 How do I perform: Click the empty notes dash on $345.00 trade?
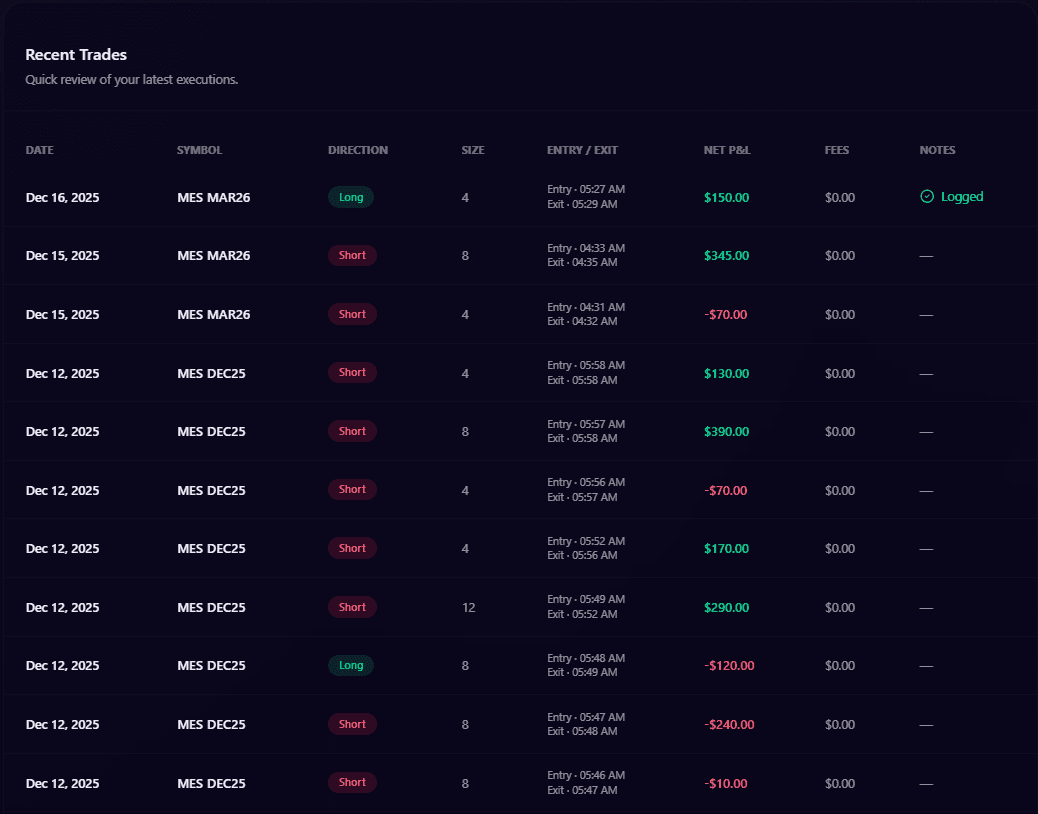(x=926, y=256)
